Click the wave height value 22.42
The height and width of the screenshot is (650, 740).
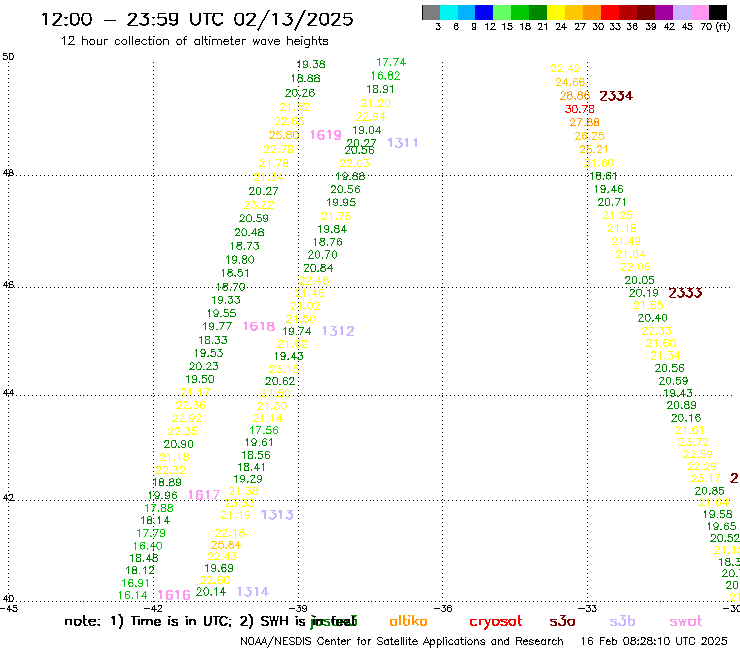point(565,68)
